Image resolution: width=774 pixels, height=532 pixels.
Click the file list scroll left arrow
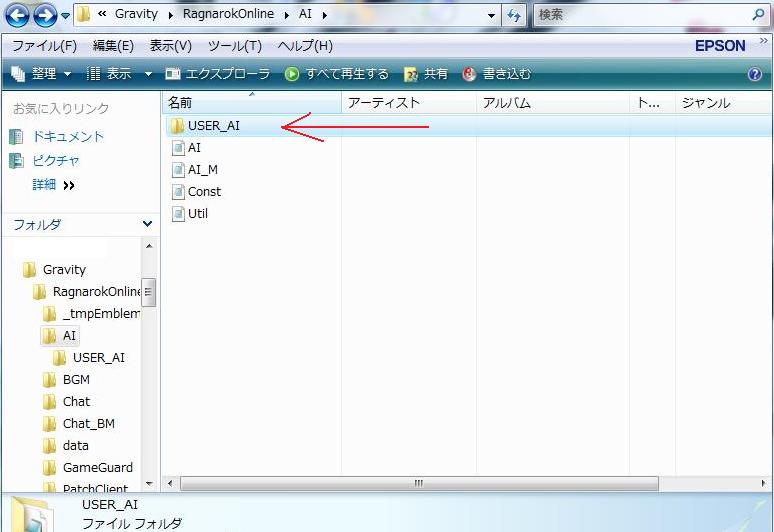point(170,483)
